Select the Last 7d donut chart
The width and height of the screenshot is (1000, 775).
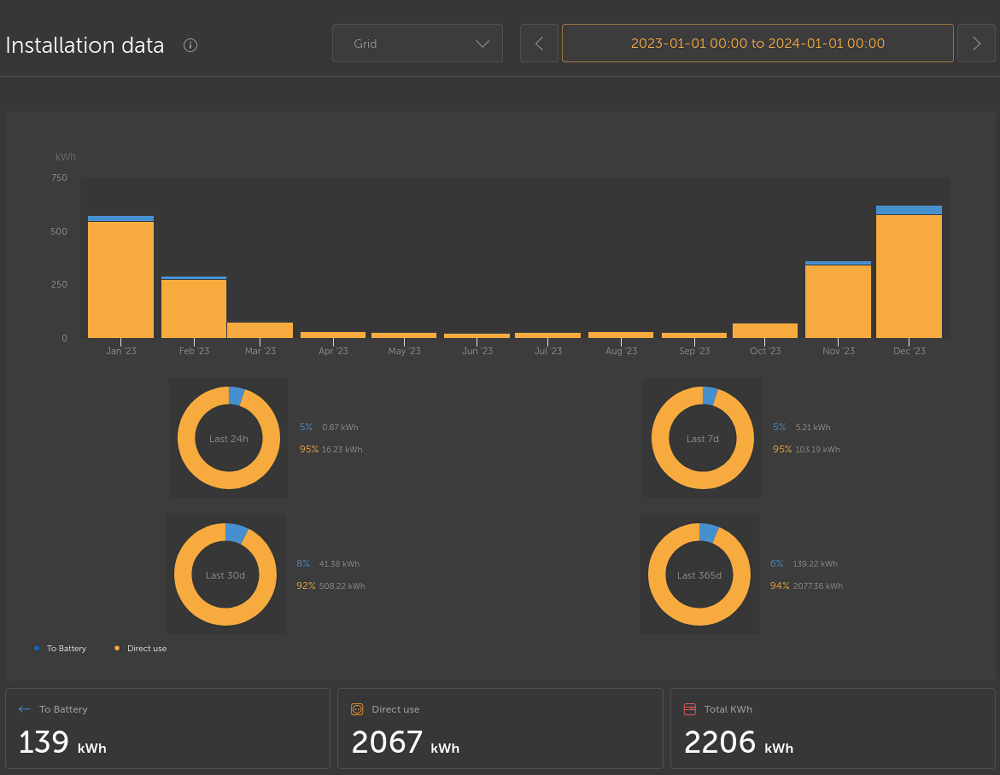point(702,438)
